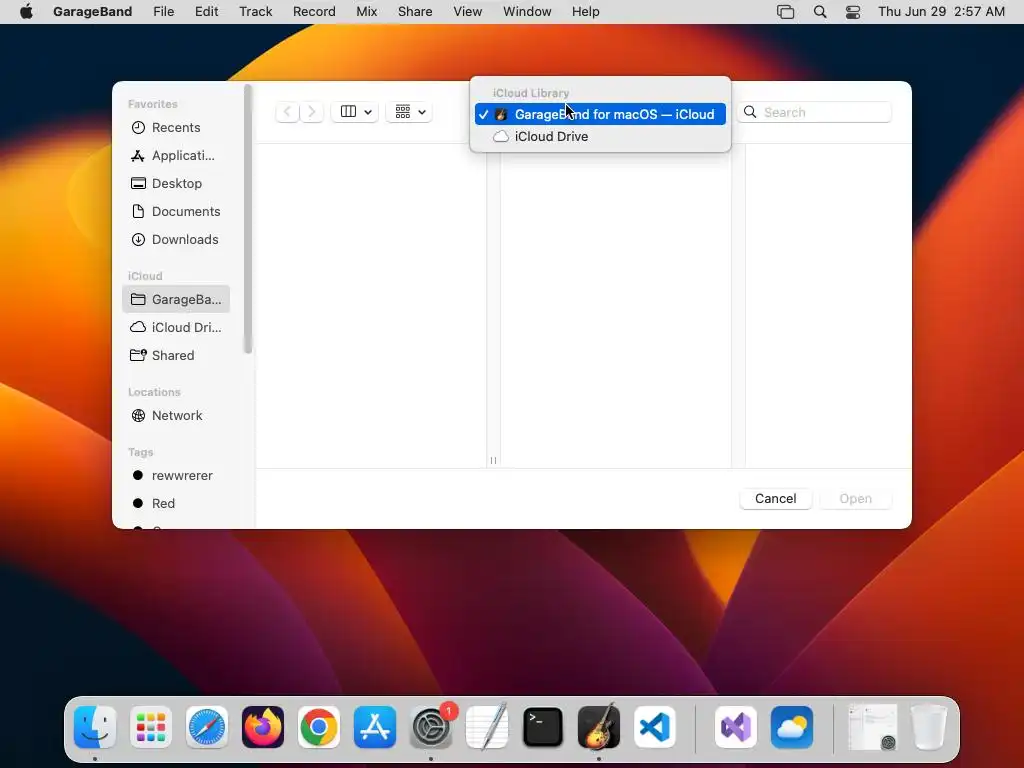
Task: Select Desktop in the sidebar
Action: click(x=176, y=184)
